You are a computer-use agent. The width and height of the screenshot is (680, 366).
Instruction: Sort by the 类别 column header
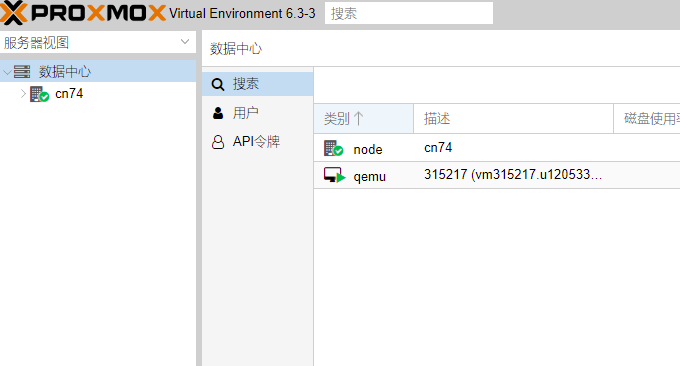point(363,118)
